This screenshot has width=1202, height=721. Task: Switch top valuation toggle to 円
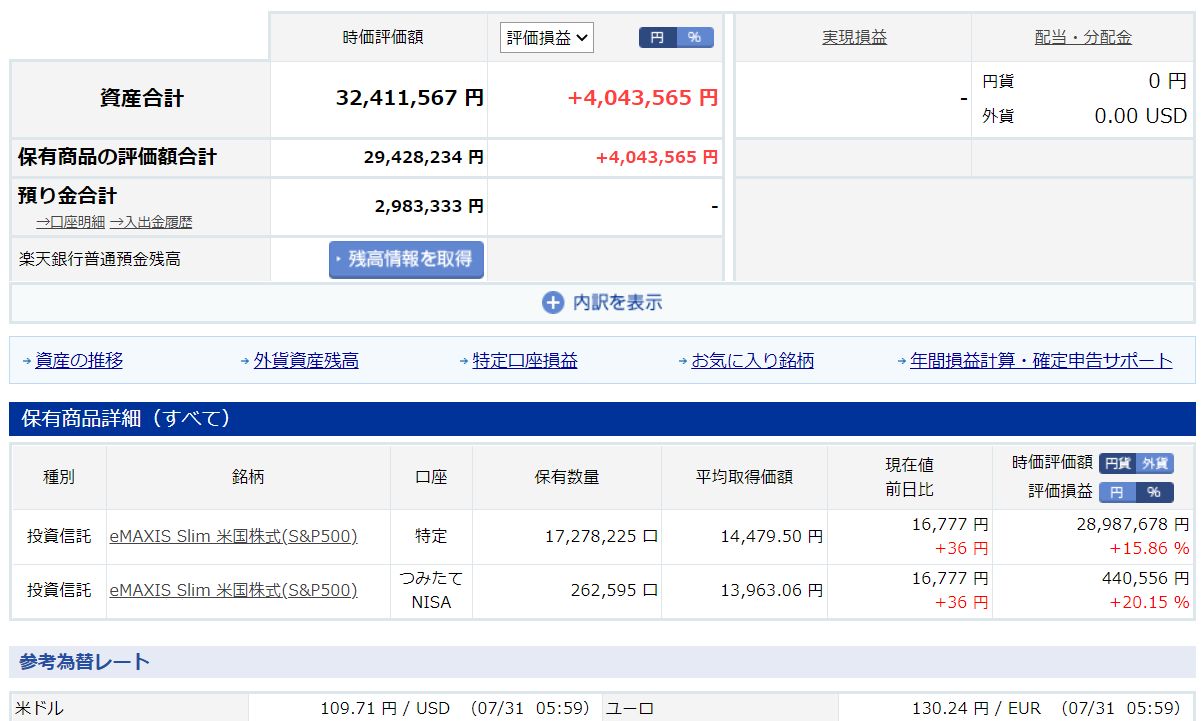point(657,38)
